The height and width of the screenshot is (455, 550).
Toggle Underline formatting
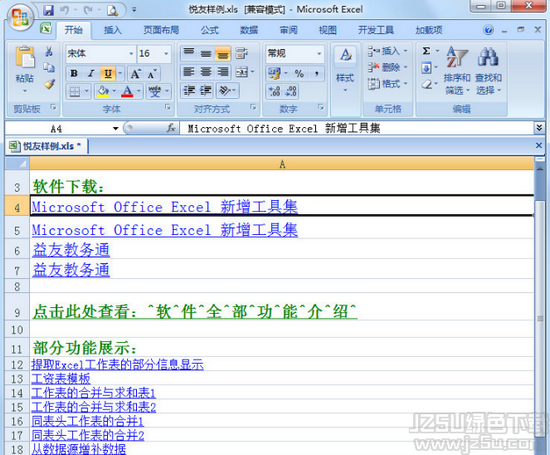click(x=108, y=73)
